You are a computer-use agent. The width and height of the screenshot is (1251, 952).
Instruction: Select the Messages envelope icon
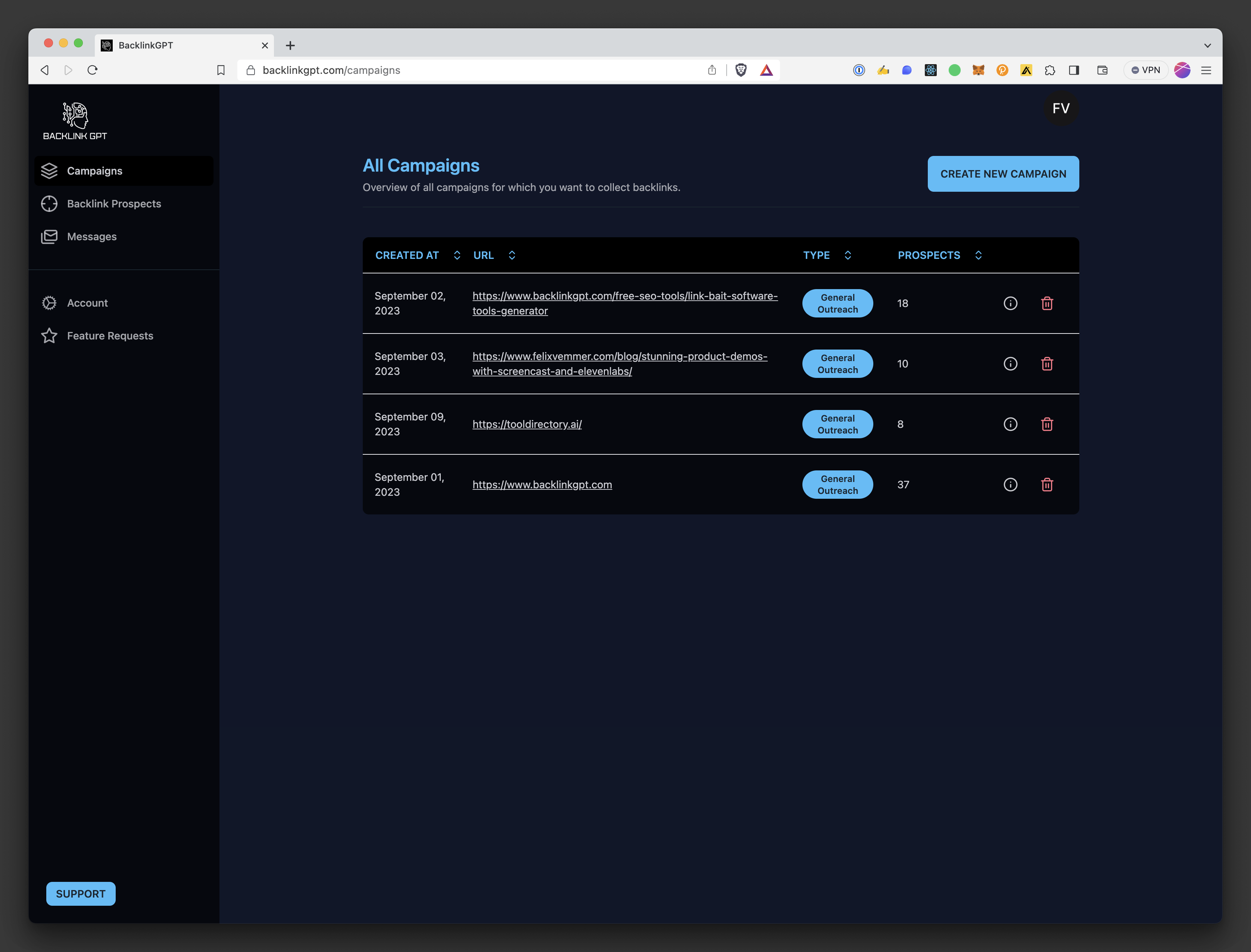[49, 236]
